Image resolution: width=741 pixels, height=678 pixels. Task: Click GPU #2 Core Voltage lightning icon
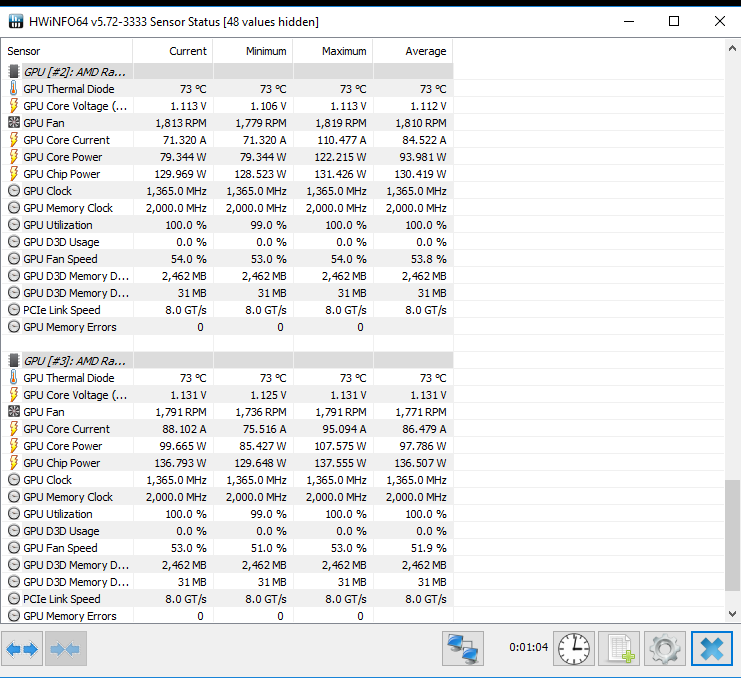coord(14,105)
